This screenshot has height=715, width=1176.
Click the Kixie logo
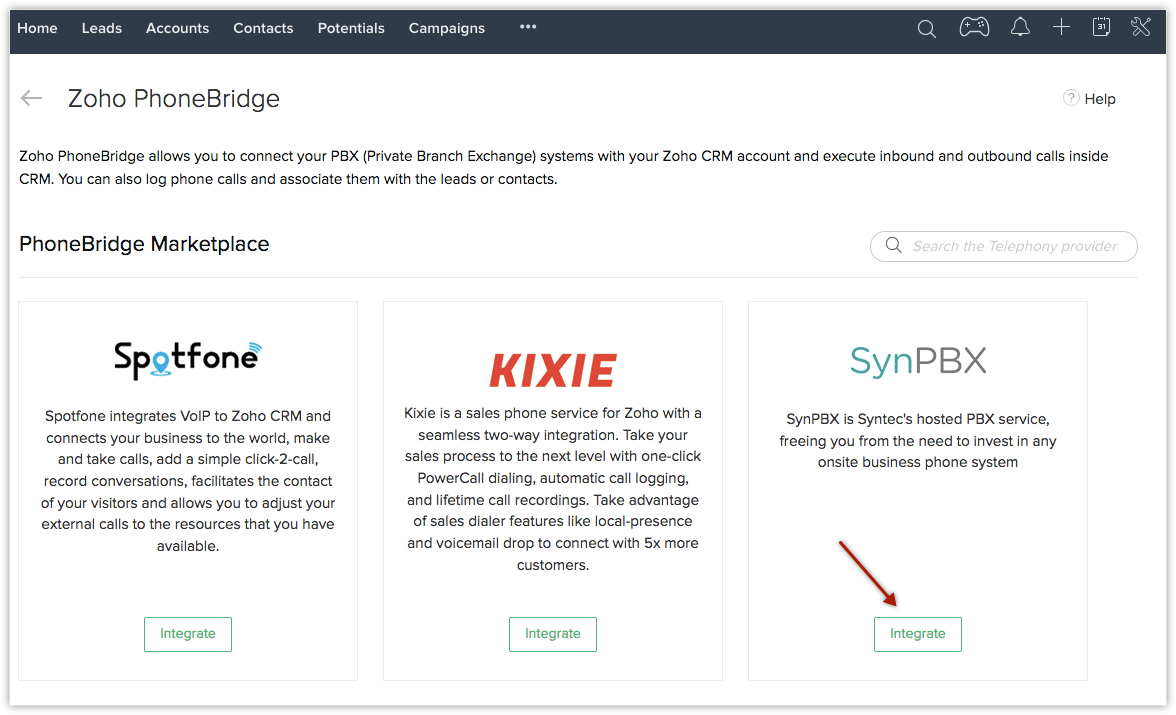[x=553, y=370]
